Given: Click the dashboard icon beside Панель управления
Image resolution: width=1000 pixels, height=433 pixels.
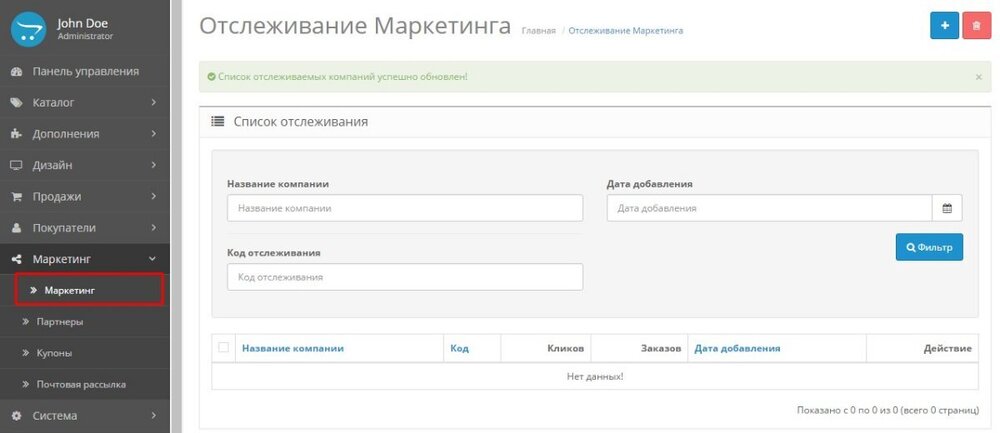Looking at the screenshot, I should 16,72.
